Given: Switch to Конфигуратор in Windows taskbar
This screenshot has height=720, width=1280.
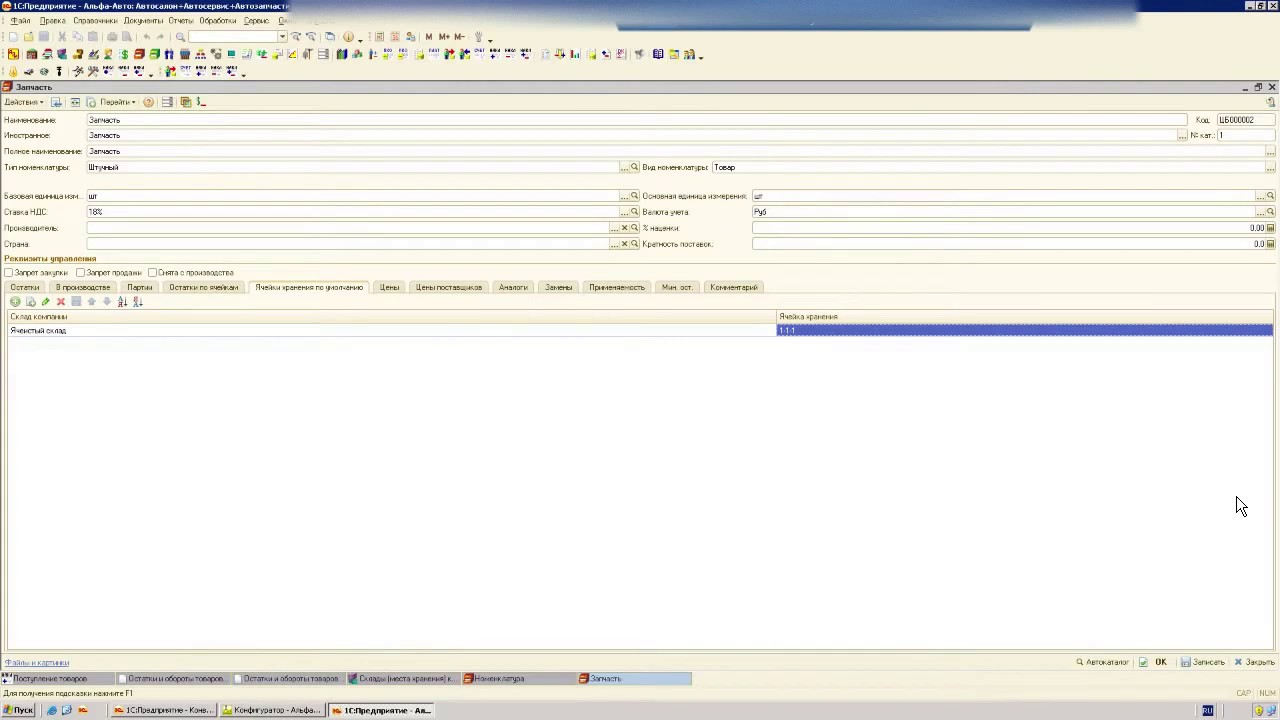Looking at the screenshot, I should (x=270, y=711).
